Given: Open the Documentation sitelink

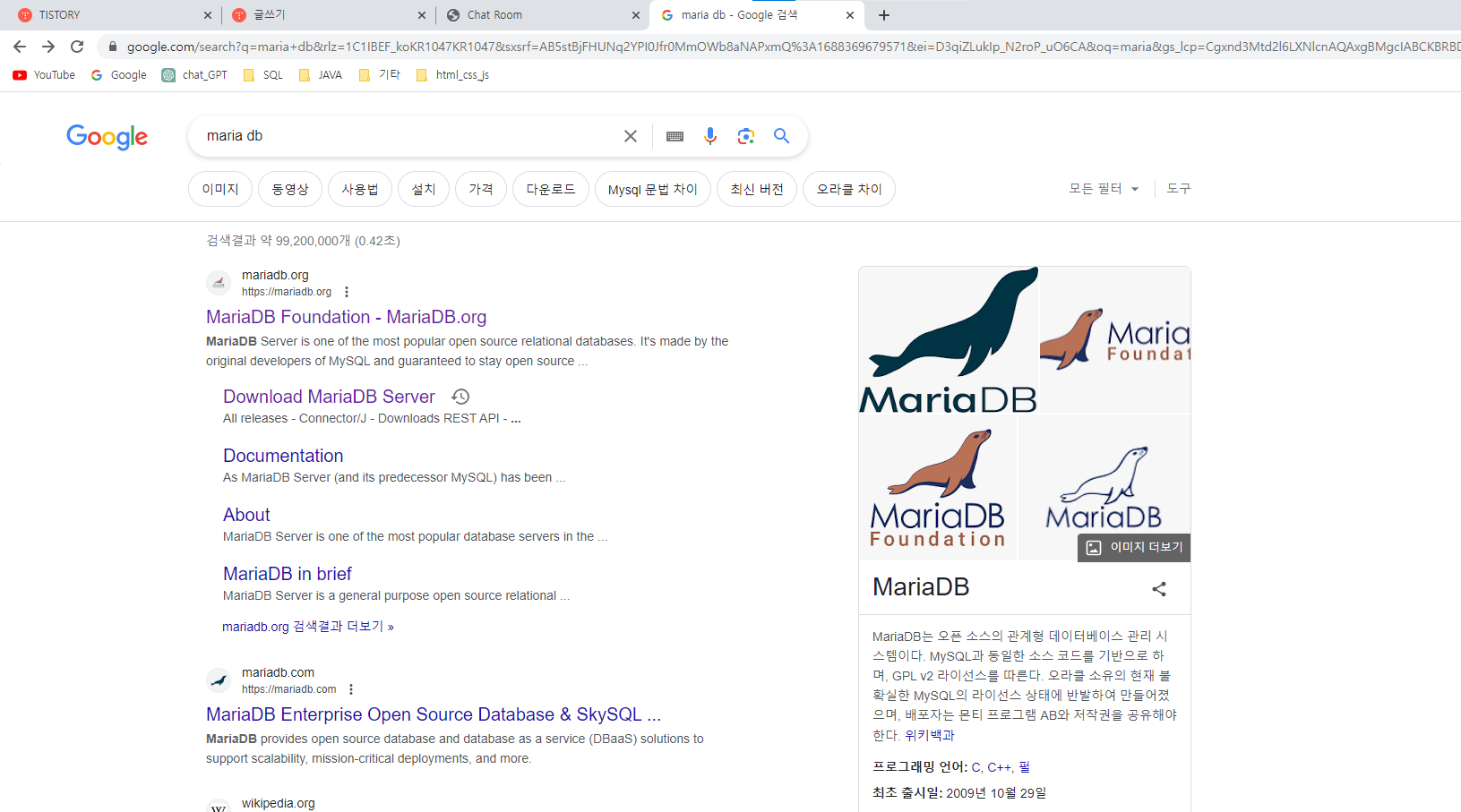Looking at the screenshot, I should tap(283, 456).
